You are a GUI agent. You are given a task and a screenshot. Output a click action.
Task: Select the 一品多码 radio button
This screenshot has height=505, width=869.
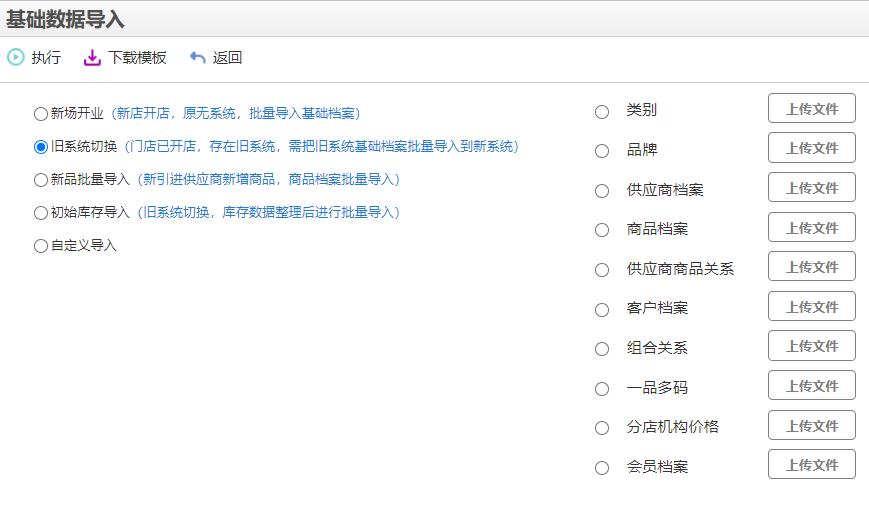[x=602, y=389]
